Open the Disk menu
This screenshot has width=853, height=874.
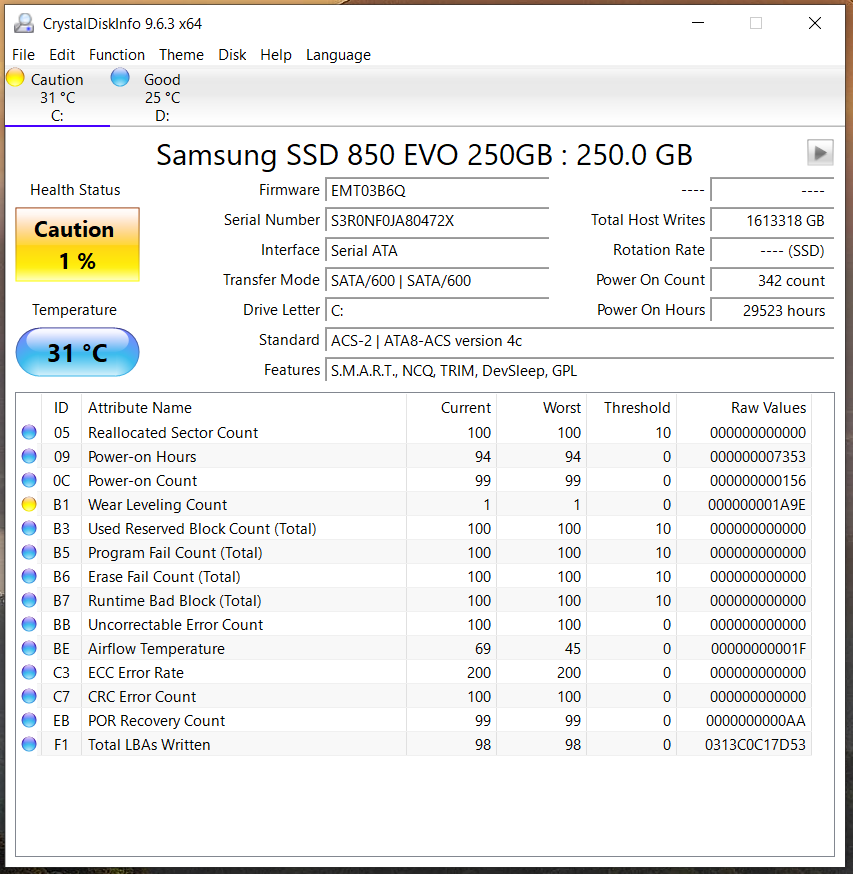coord(232,55)
